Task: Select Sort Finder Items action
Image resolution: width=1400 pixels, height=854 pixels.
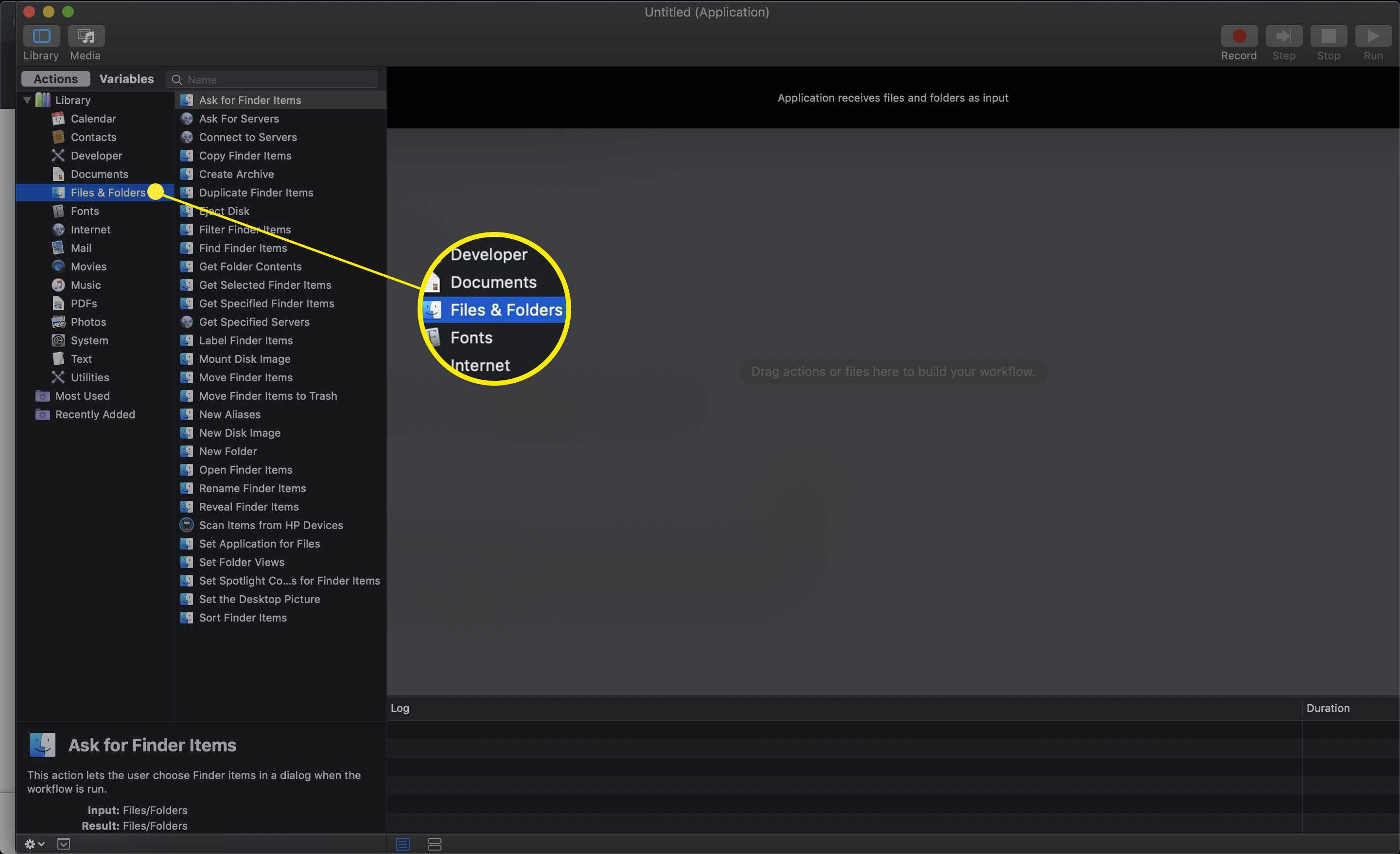Action: point(280,618)
